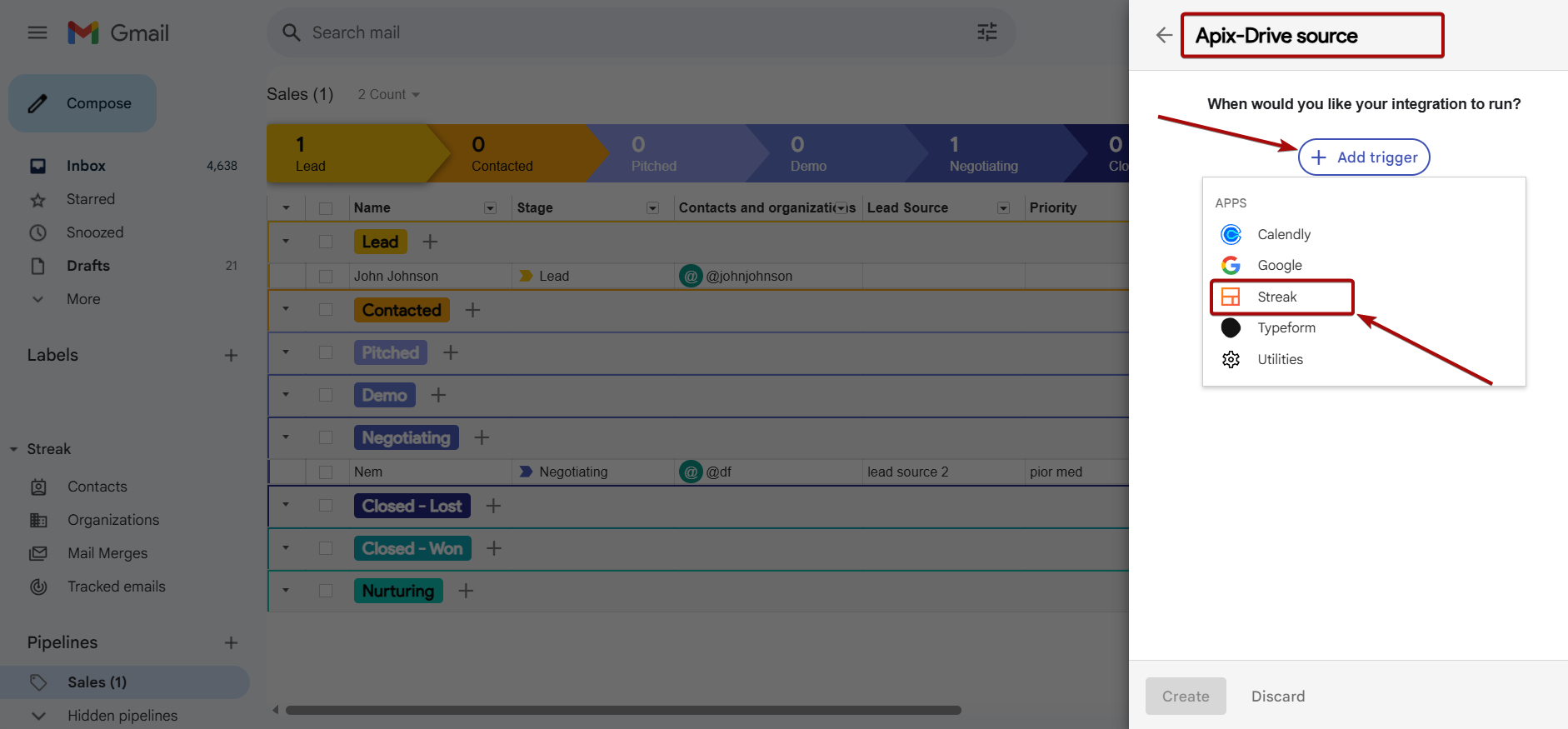The image size is (1568, 729).
Task: Click the horizontal scrollbar under the pipeline
Action: (x=623, y=711)
